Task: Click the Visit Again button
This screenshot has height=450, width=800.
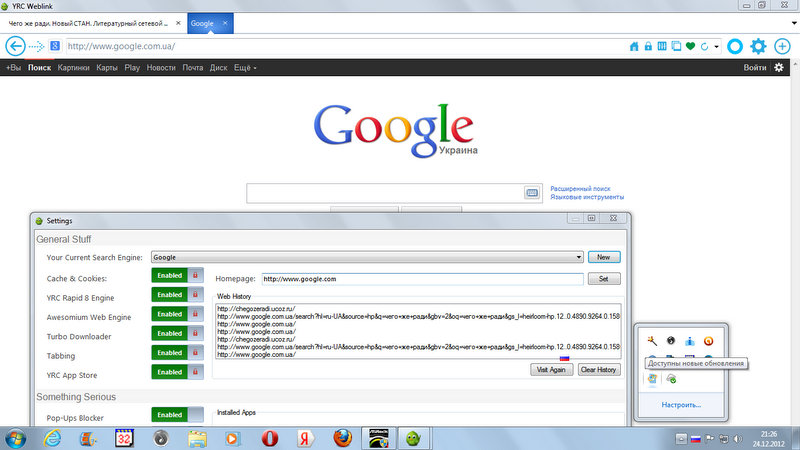Action: [x=551, y=370]
